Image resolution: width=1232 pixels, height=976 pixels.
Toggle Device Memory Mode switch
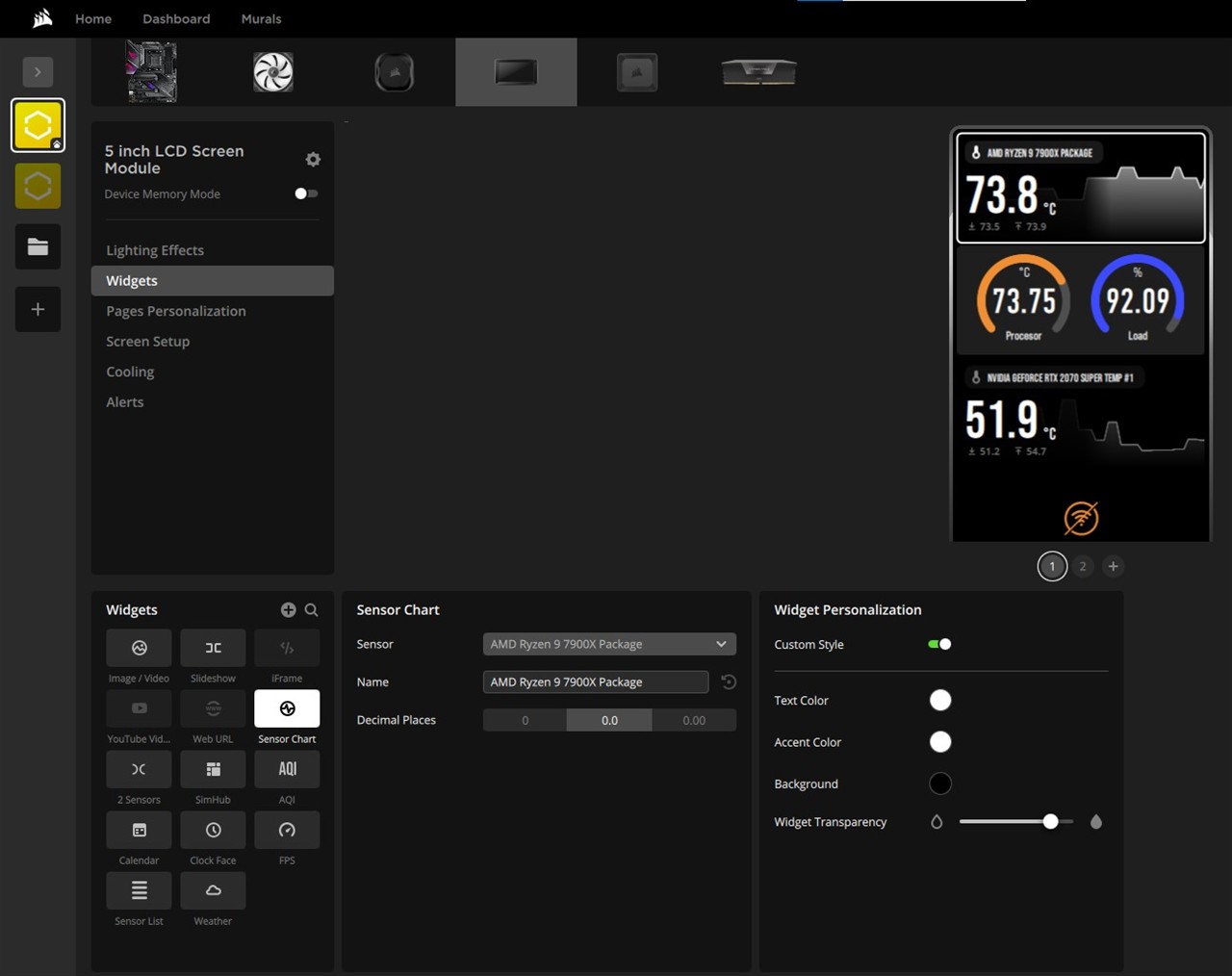point(306,193)
